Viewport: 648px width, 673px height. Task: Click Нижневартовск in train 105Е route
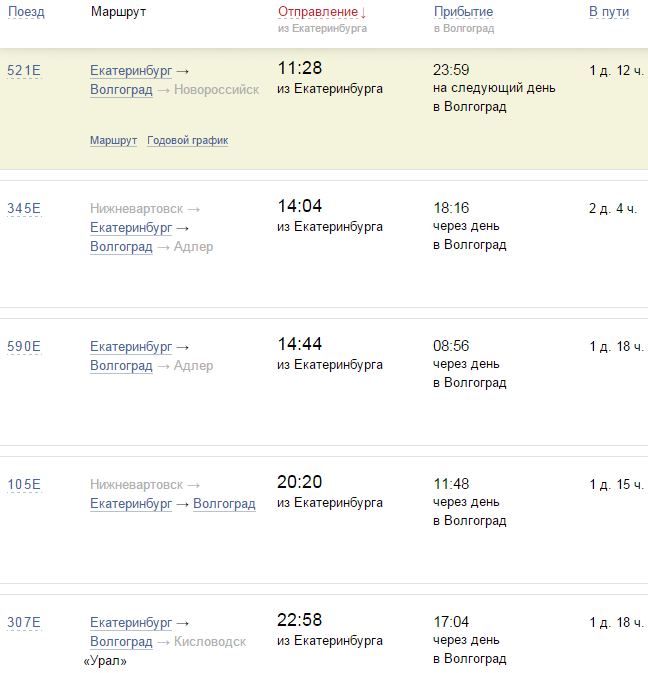137,485
